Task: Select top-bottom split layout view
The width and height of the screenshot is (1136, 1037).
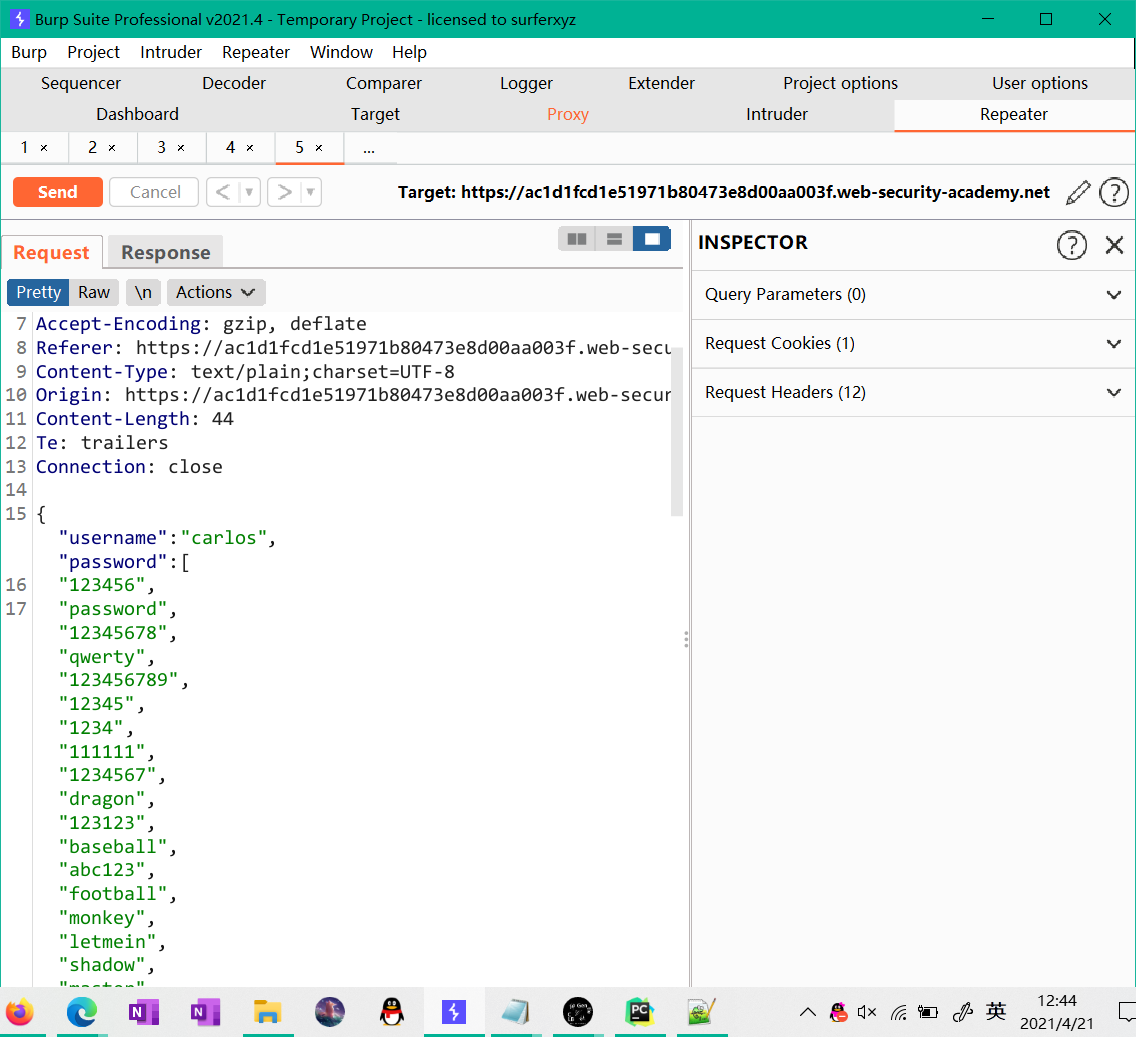Action: [x=614, y=239]
